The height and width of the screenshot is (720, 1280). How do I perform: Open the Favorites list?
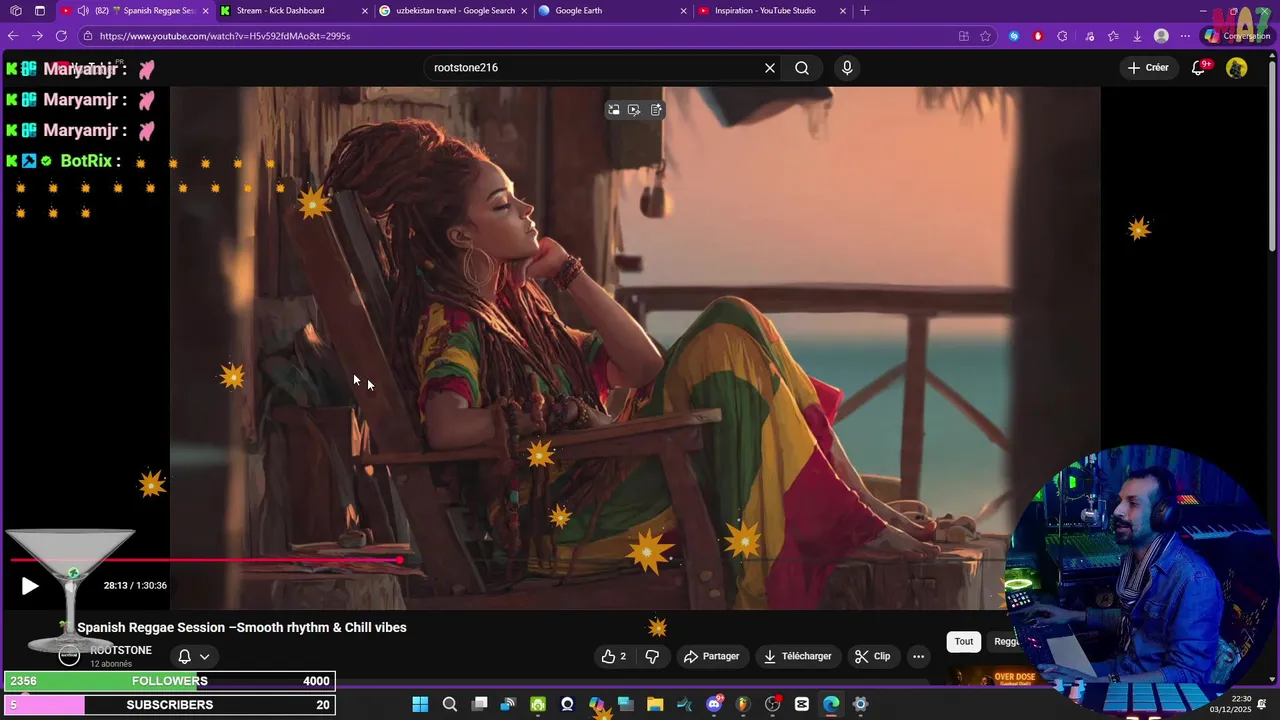(x=1113, y=36)
